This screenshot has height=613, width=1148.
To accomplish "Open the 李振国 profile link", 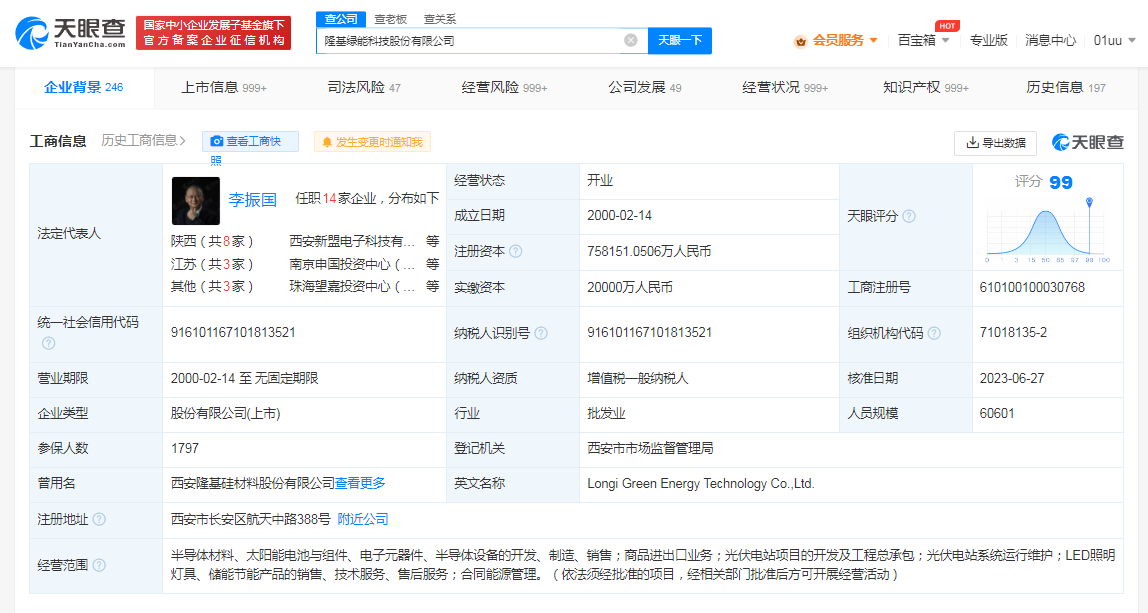I will (x=253, y=200).
